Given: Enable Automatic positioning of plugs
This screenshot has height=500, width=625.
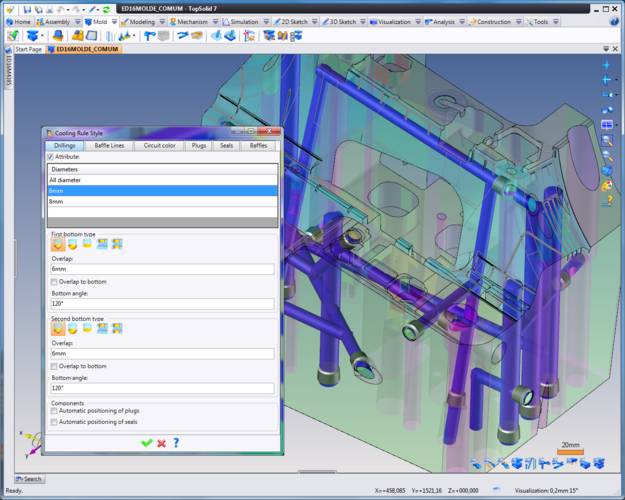Looking at the screenshot, I should click(54, 412).
